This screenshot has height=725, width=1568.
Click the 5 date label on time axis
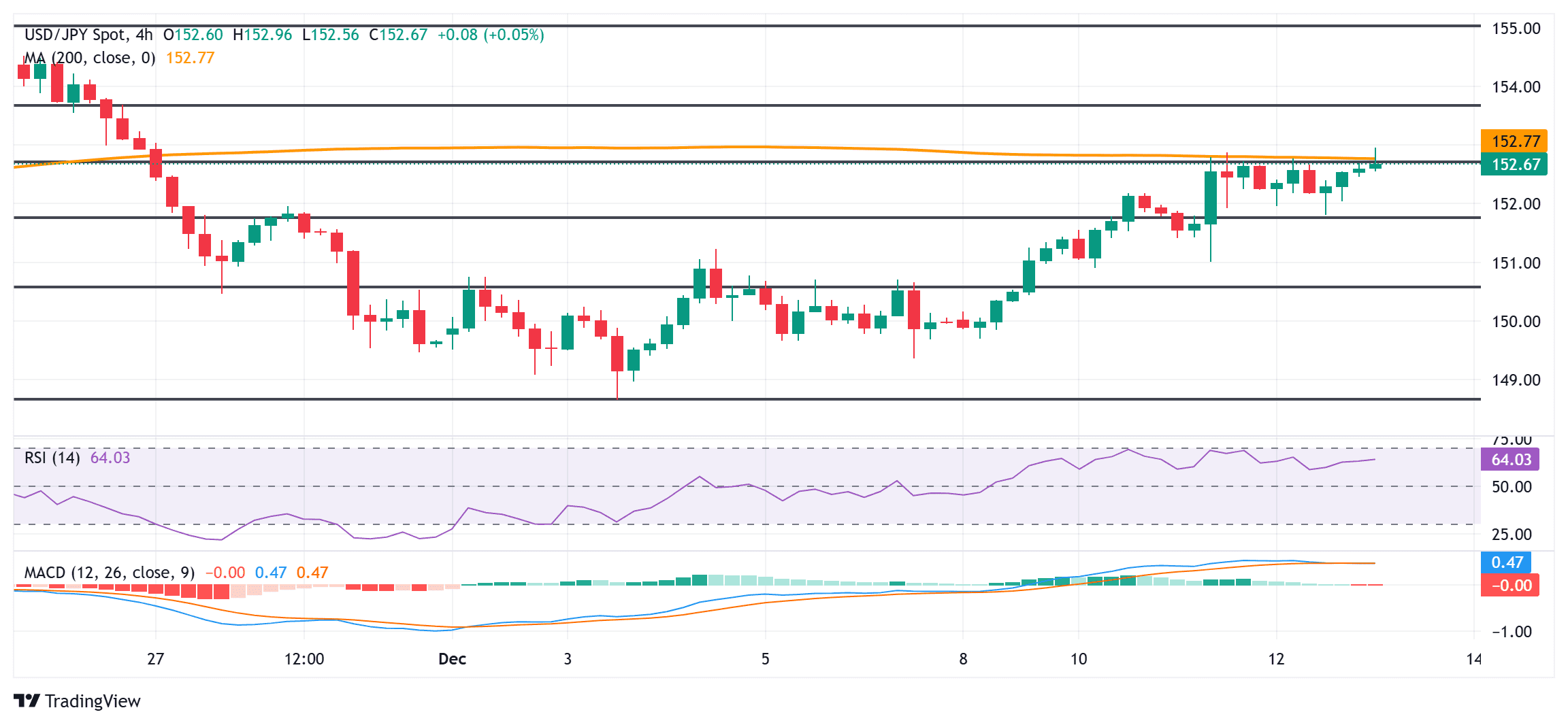[x=766, y=659]
